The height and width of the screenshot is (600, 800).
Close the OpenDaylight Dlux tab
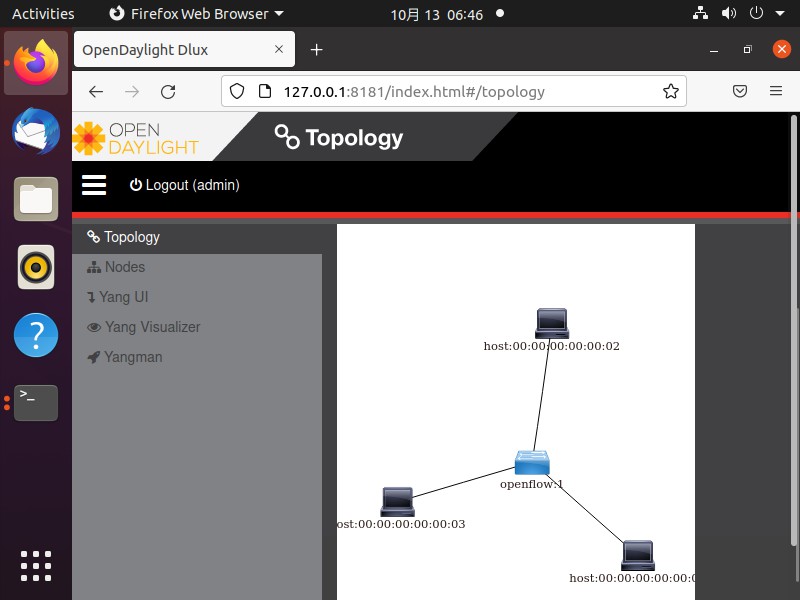[279, 49]
